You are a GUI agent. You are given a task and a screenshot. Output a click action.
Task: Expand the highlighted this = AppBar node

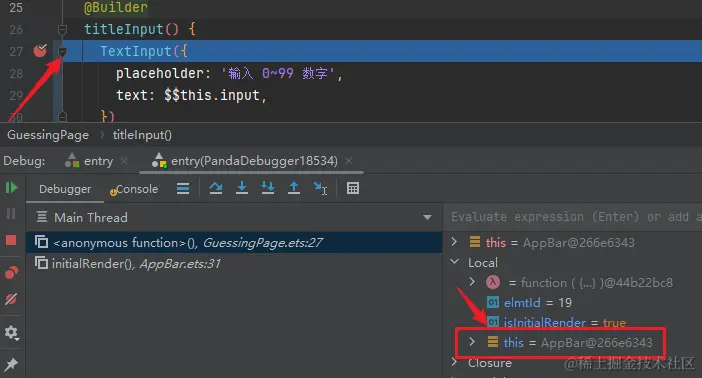click(x=472, y=342)
